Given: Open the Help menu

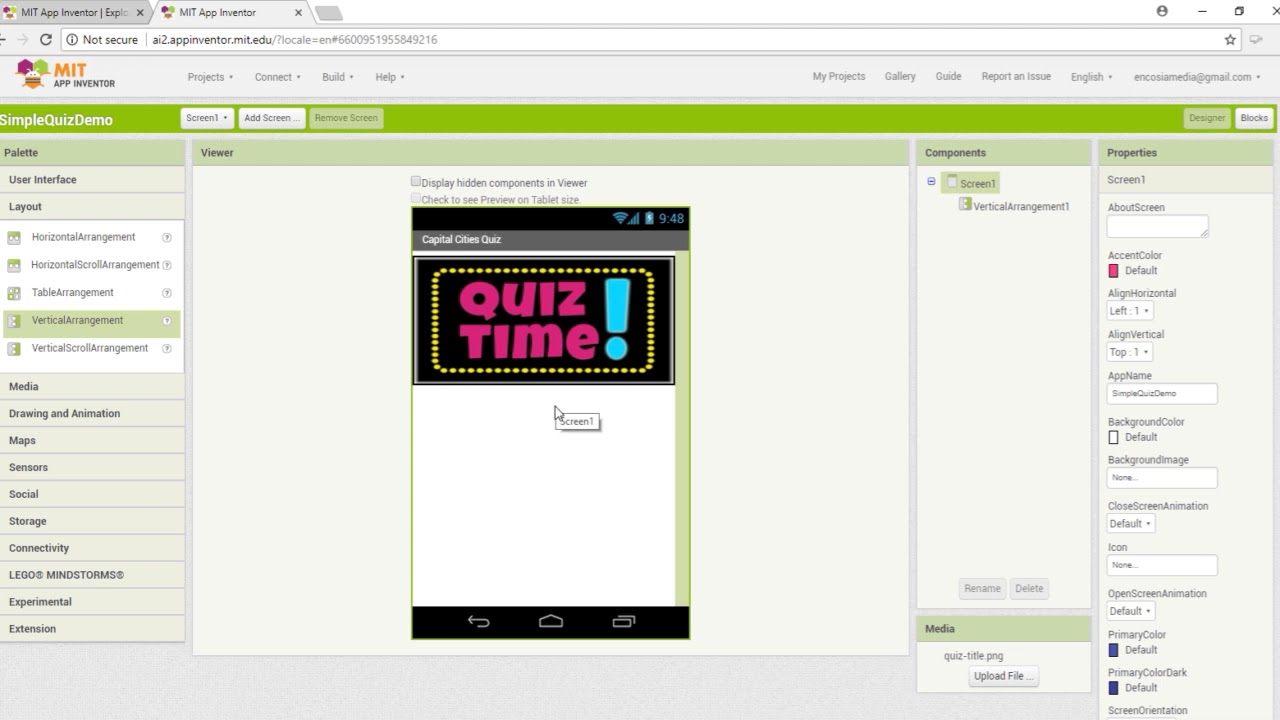Looking at the screenshot, I should (390, 77).
